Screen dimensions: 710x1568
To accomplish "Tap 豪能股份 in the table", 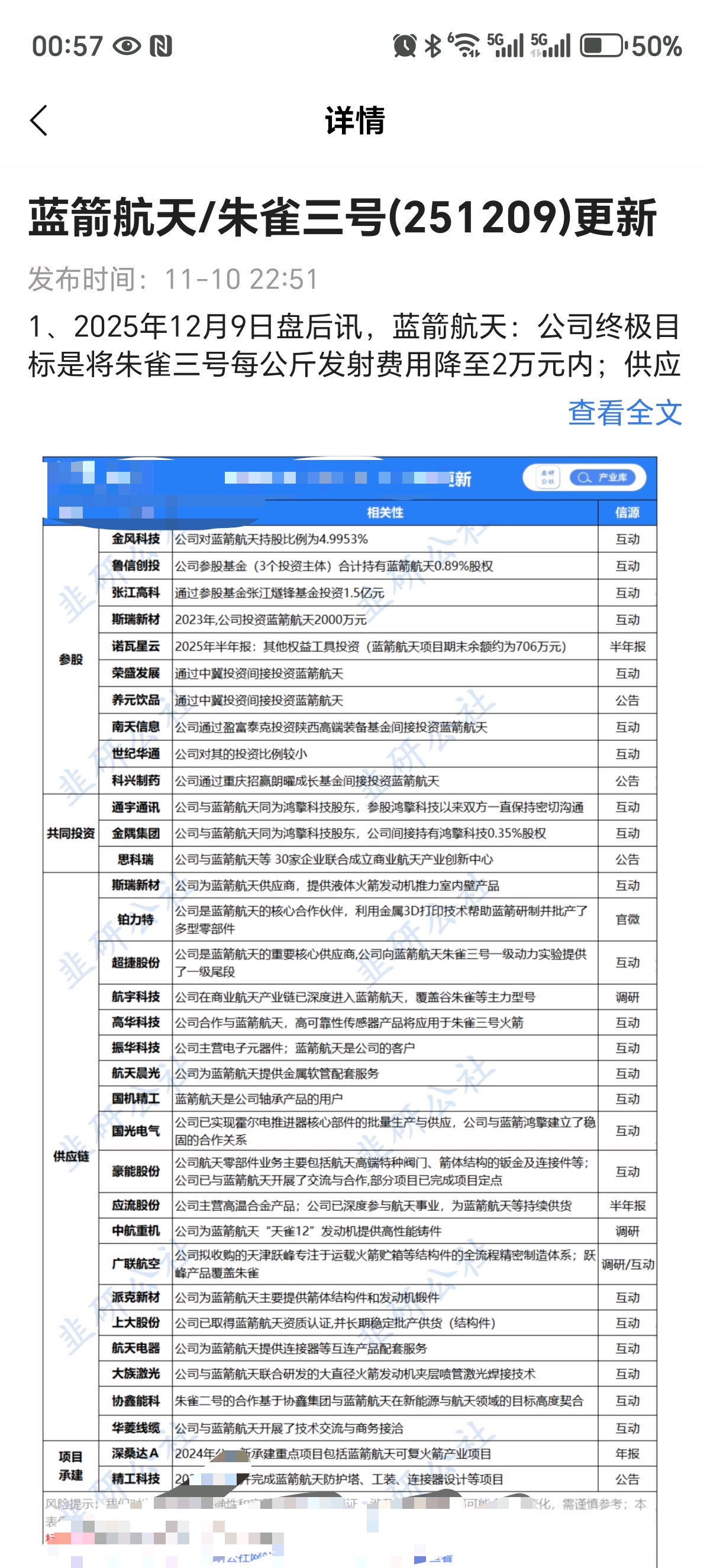I will [x=136, y=1171].
